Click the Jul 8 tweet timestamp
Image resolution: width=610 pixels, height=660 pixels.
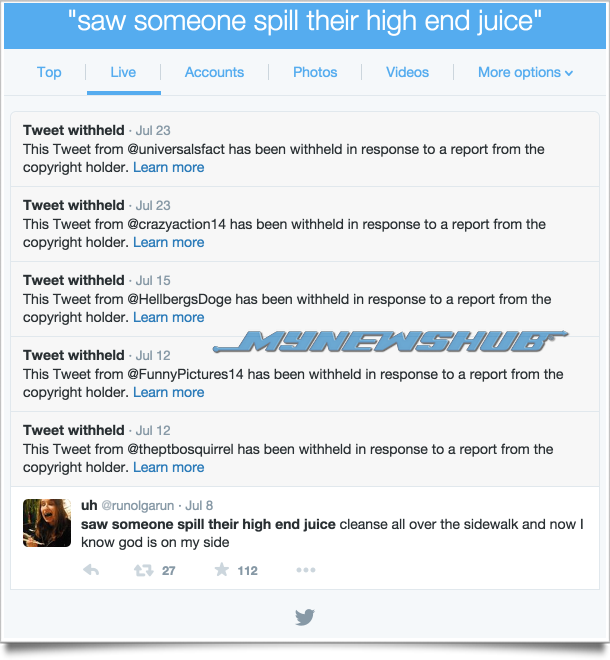199,506
